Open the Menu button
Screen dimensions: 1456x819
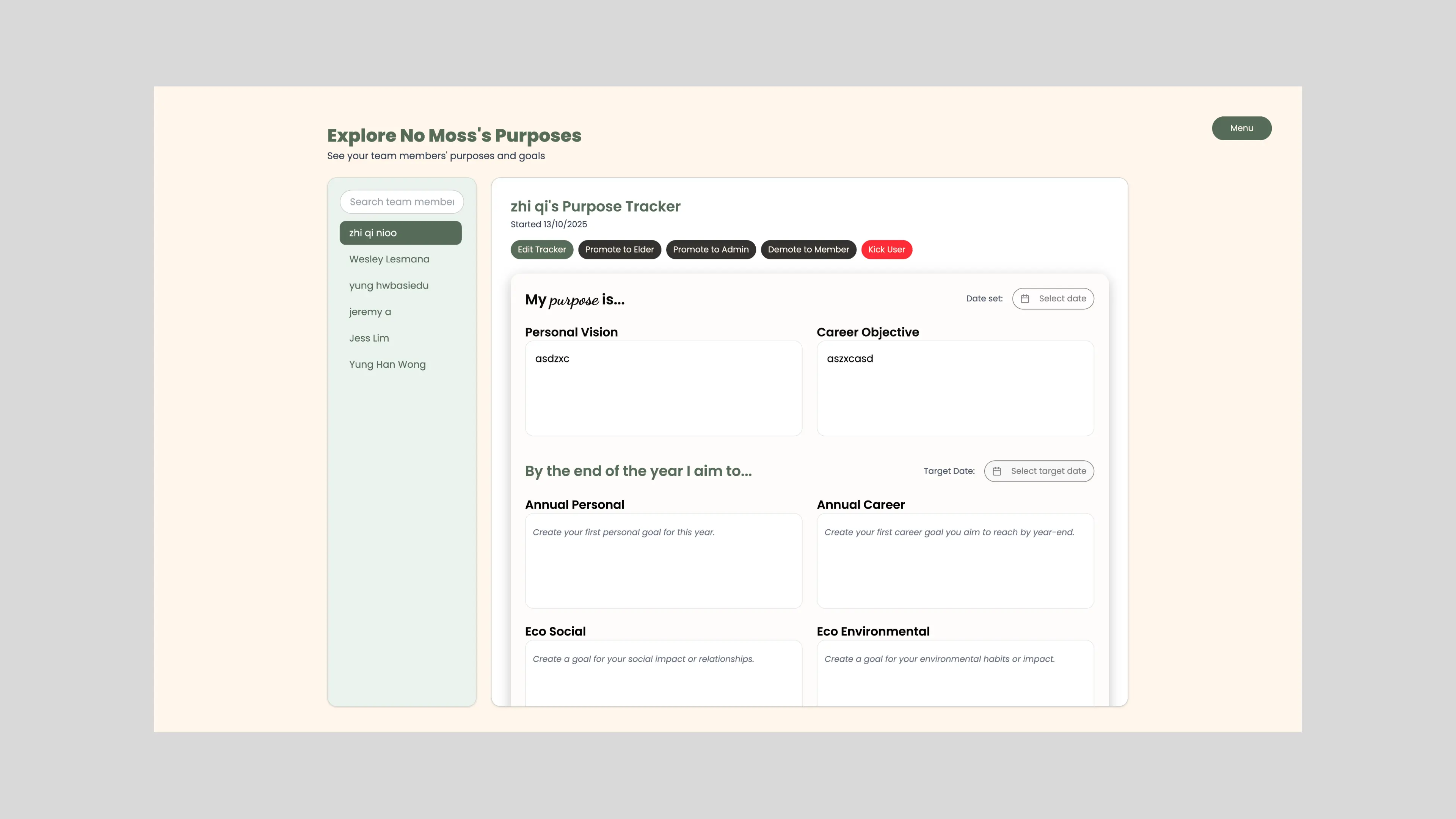tap(1241, 128)
